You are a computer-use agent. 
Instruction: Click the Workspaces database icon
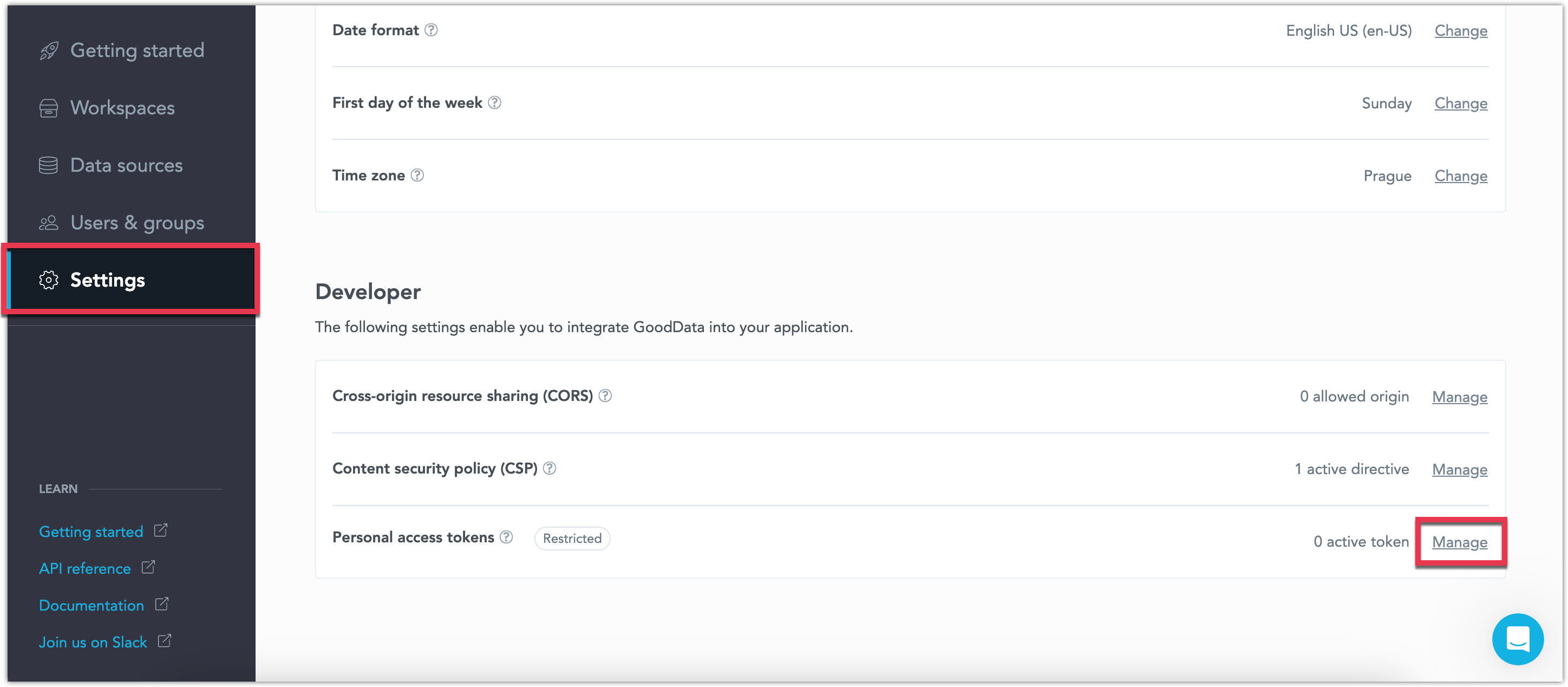coord(48,107)
